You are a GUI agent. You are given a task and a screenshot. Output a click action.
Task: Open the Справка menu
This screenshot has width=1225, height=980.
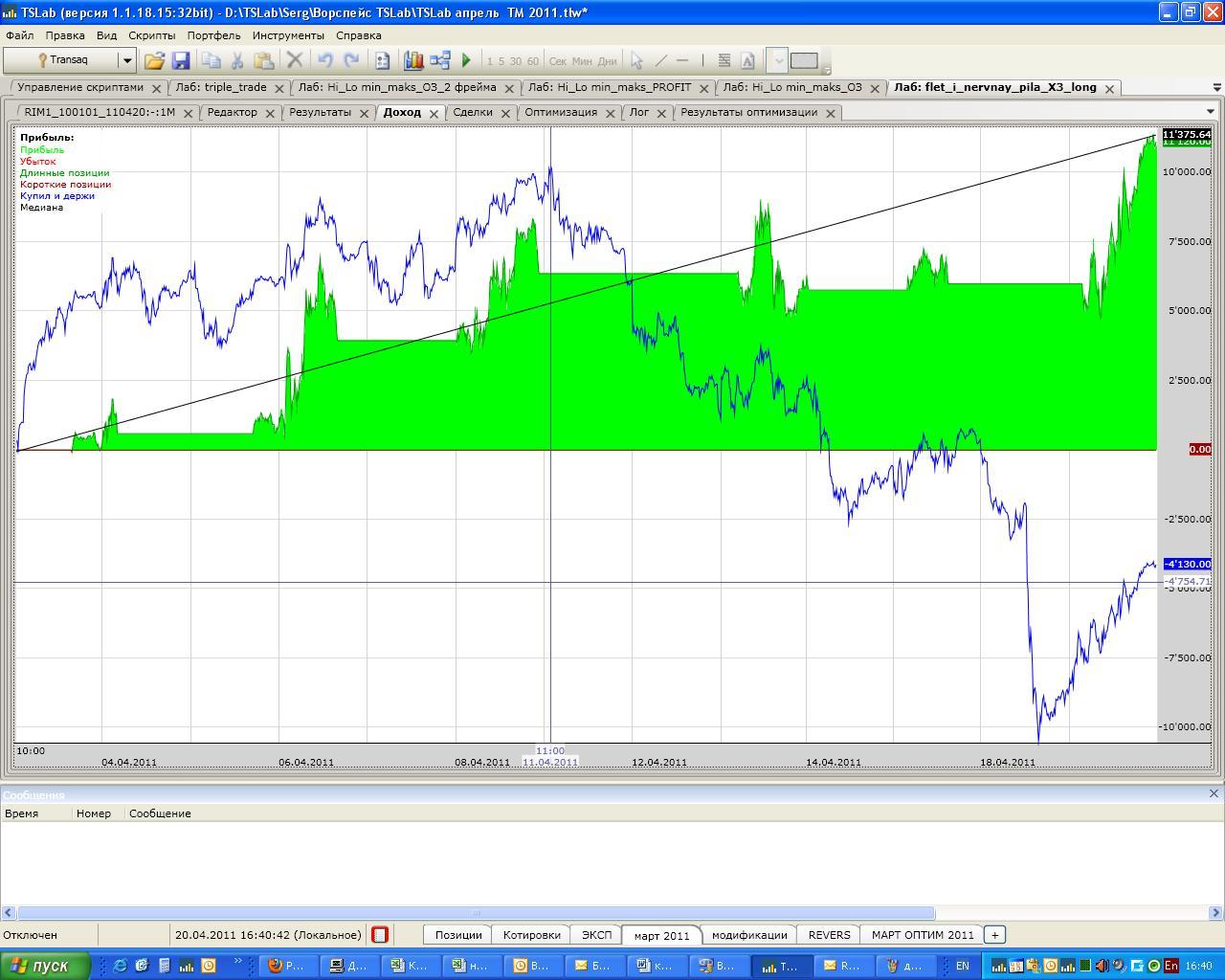point(359,35)
